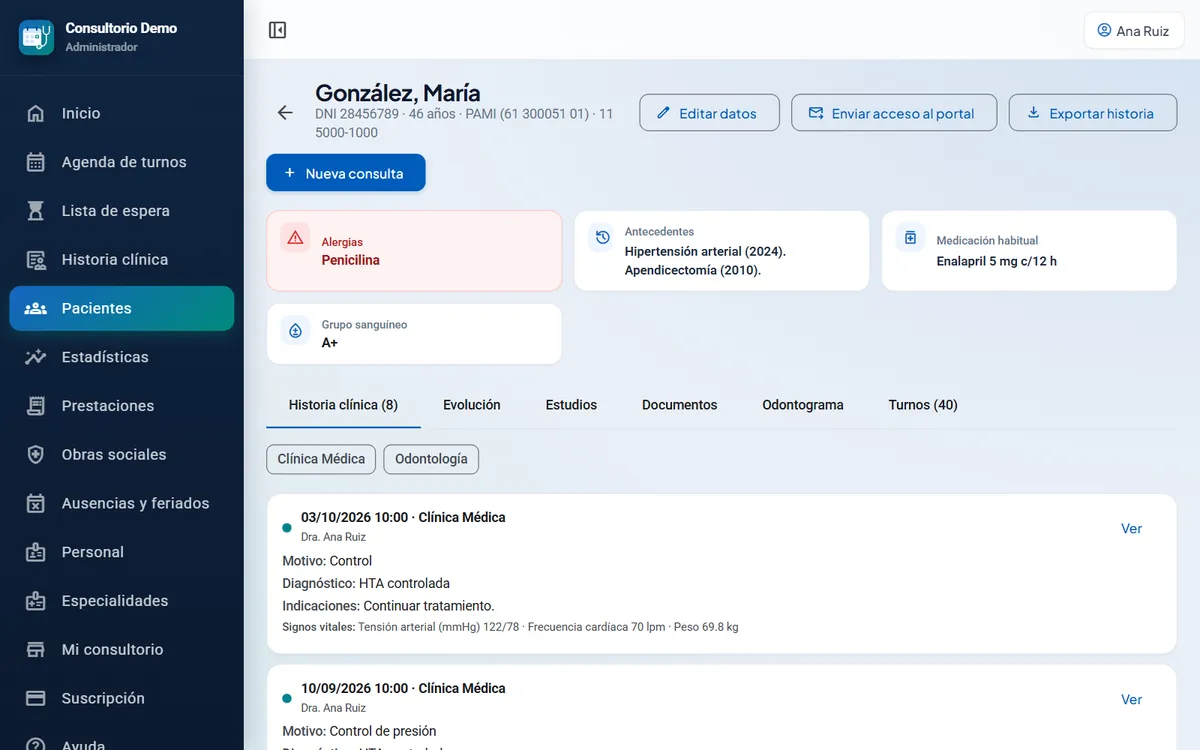The image size is (1200, 750).
Task: Click the Penicilina allergy text
Action: pyautogui.click(x=350, y=260)
